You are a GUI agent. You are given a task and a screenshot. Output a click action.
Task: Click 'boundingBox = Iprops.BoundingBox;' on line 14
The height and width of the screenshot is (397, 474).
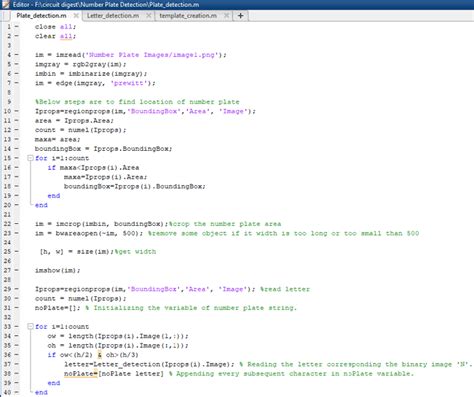coord(103,149)
